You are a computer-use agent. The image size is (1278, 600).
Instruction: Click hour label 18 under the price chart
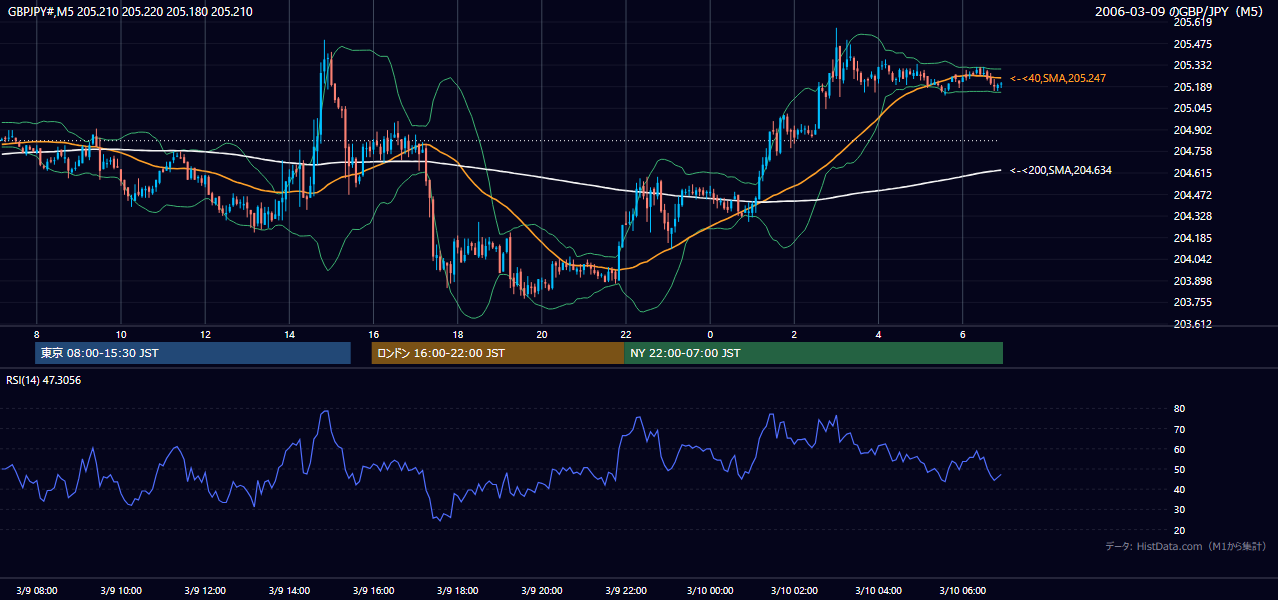point(457,334)
